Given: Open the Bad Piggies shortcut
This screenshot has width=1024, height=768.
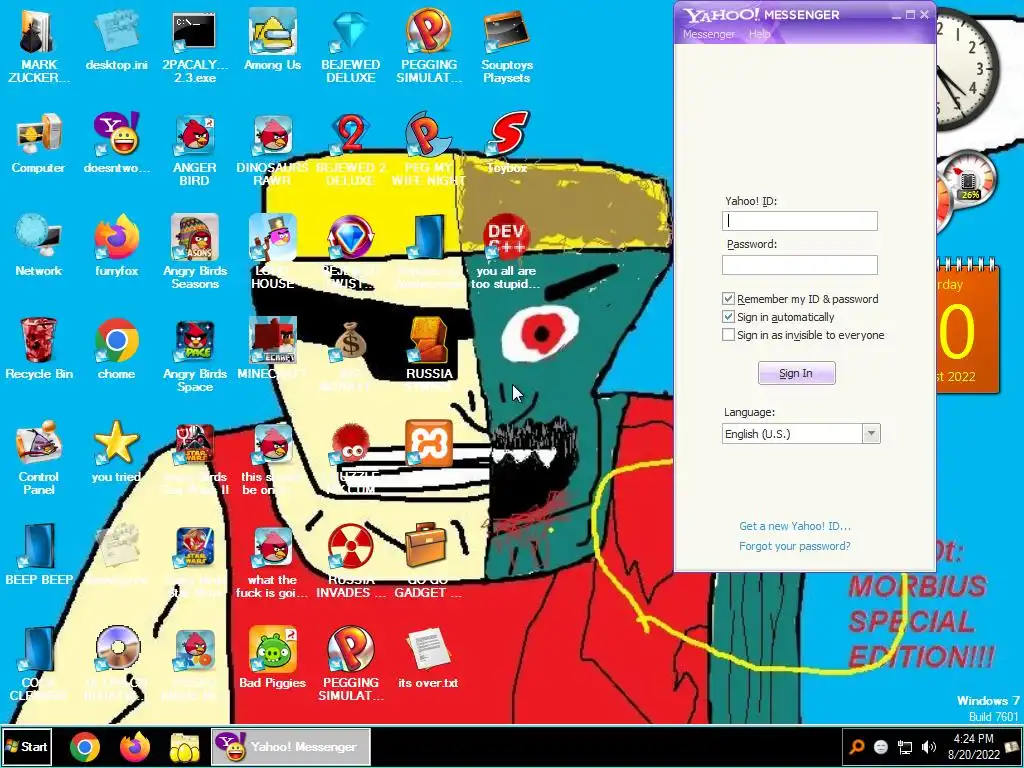Looking at the screenshot, I should pos(272,656).
